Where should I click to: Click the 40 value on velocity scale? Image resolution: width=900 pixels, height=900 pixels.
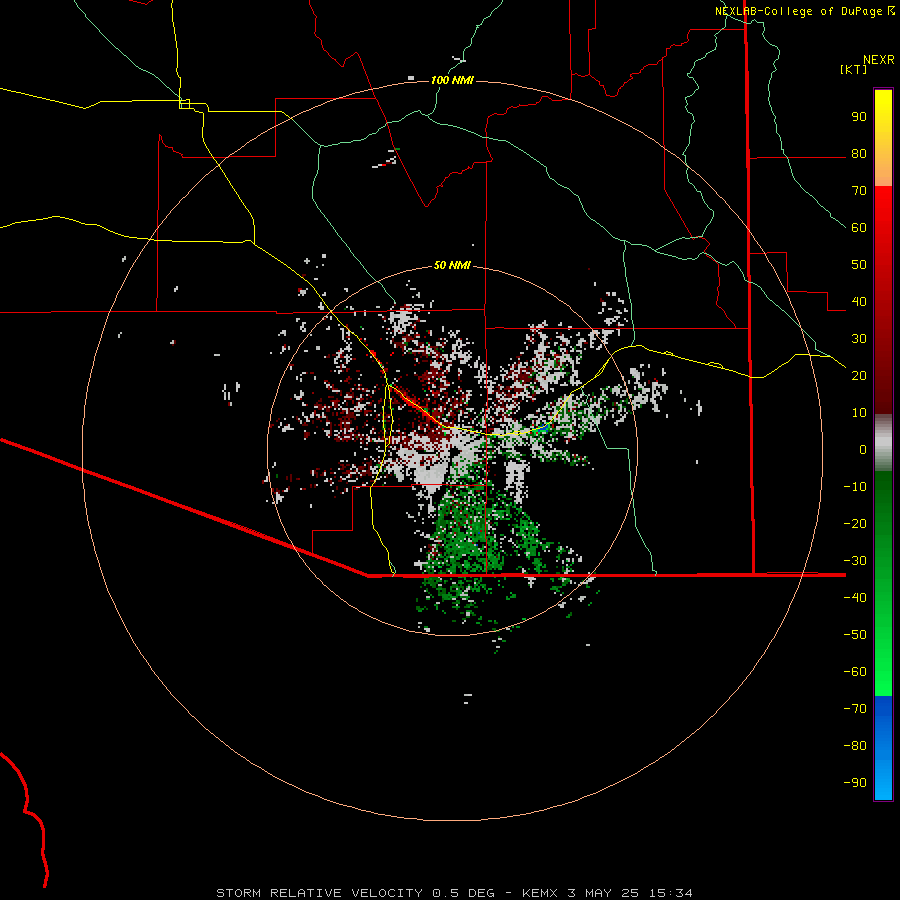click(859, 301)
